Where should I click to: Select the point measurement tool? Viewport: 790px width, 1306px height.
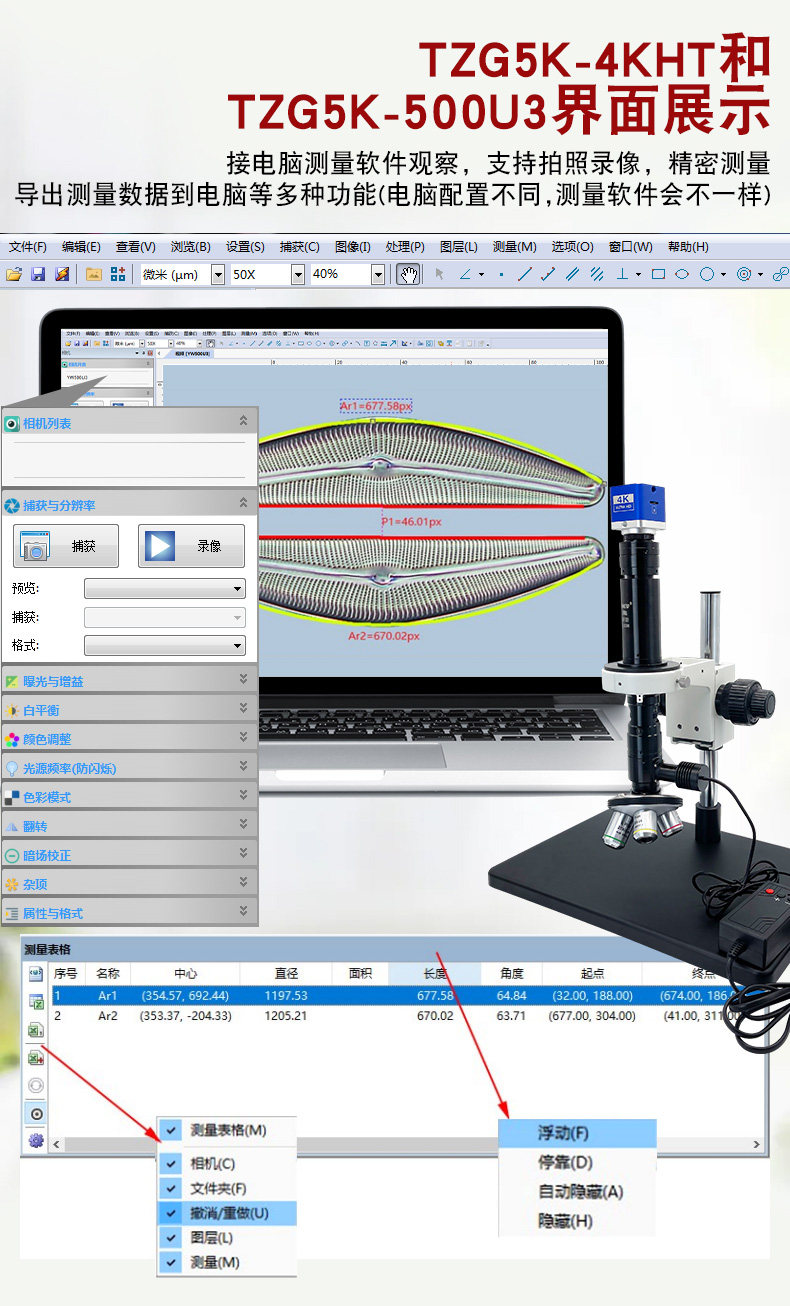pyautogui.click(x=501, y=274)
